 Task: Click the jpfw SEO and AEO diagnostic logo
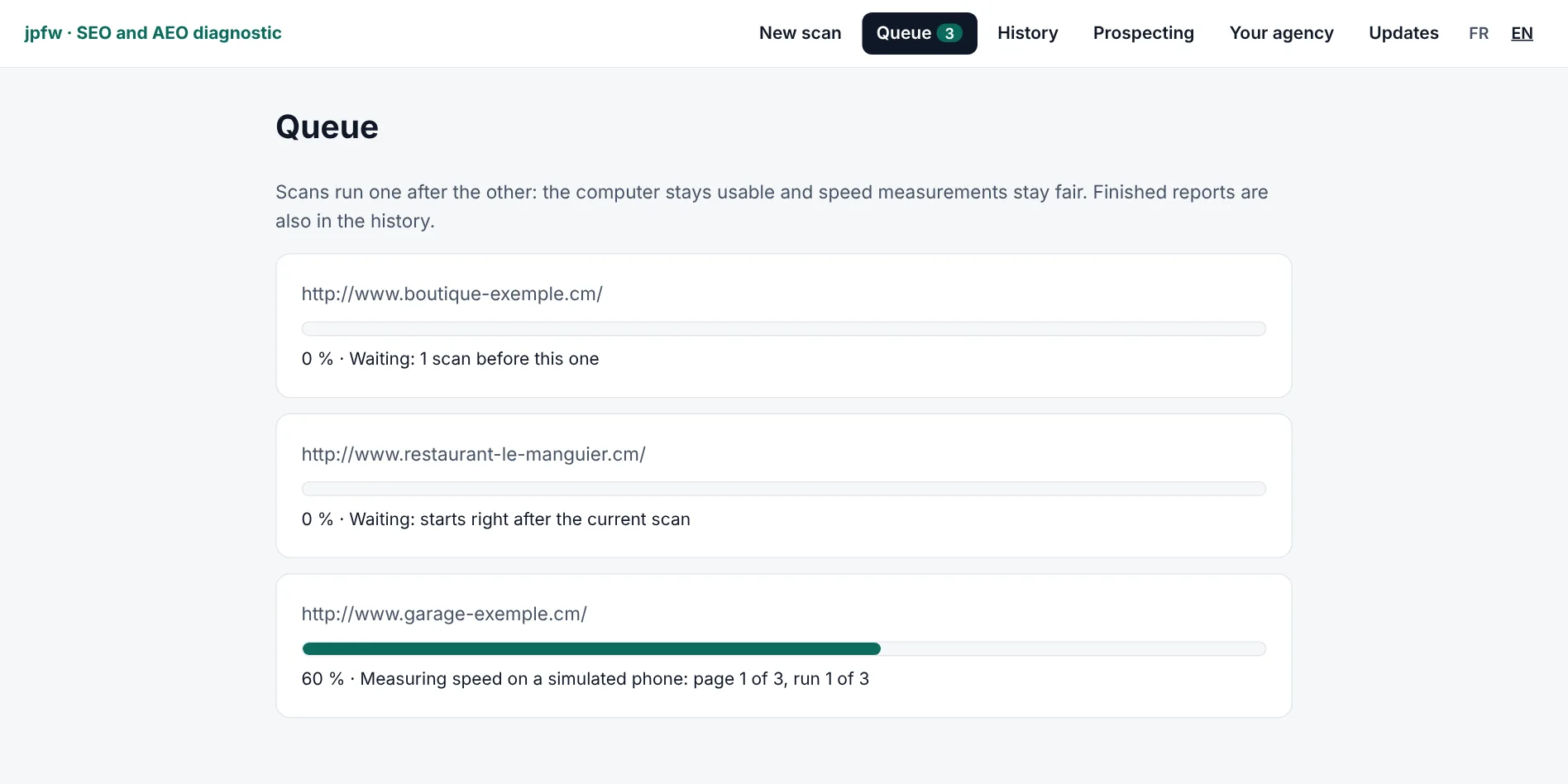153,33
